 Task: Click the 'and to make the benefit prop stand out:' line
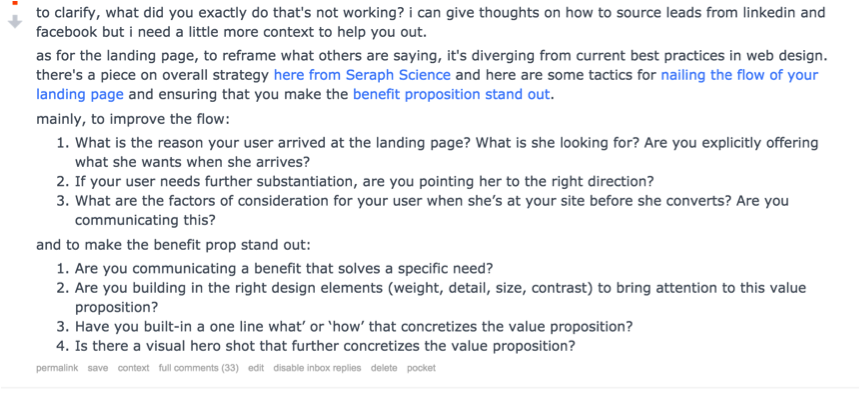click(173, 244)
